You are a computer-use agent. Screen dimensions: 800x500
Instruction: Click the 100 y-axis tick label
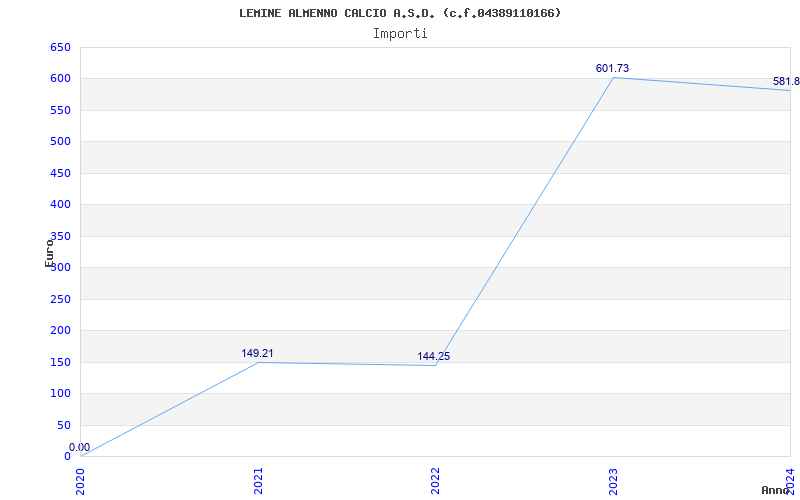tap(60, 393)
